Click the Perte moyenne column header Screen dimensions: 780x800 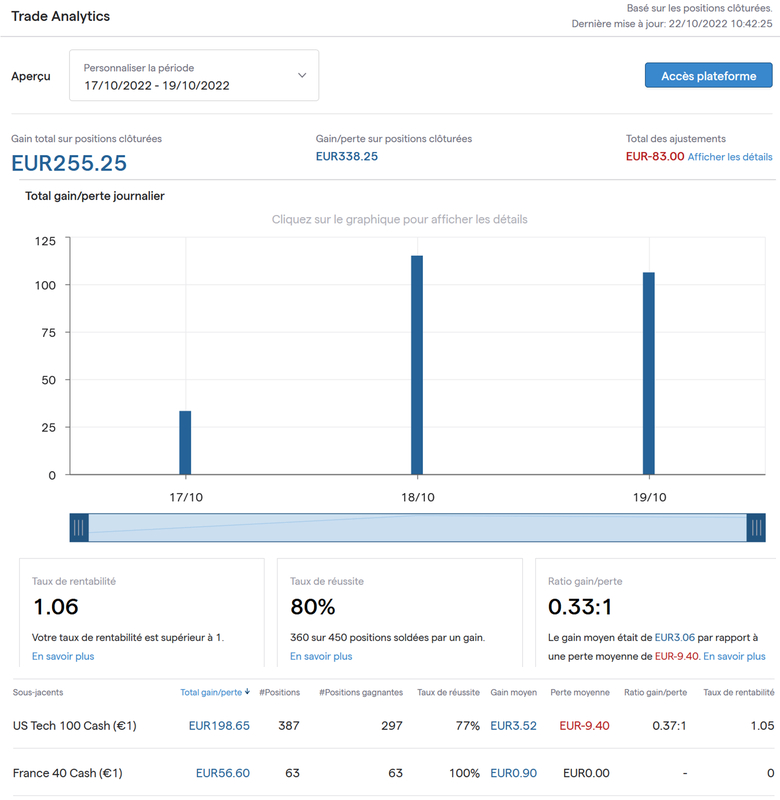(580, 692)
